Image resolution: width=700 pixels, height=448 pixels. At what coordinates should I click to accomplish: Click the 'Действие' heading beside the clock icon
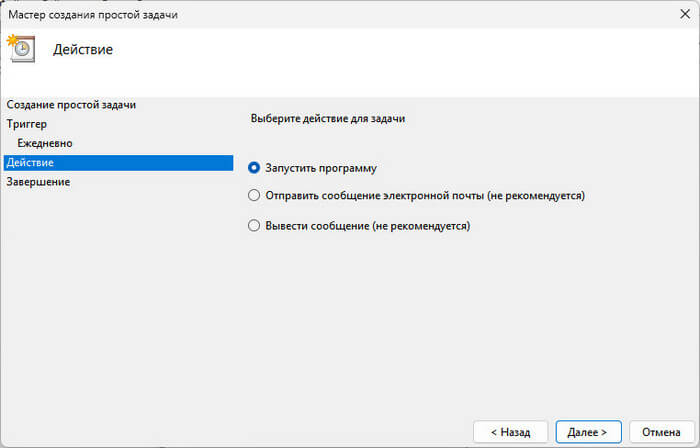point(83,50)
